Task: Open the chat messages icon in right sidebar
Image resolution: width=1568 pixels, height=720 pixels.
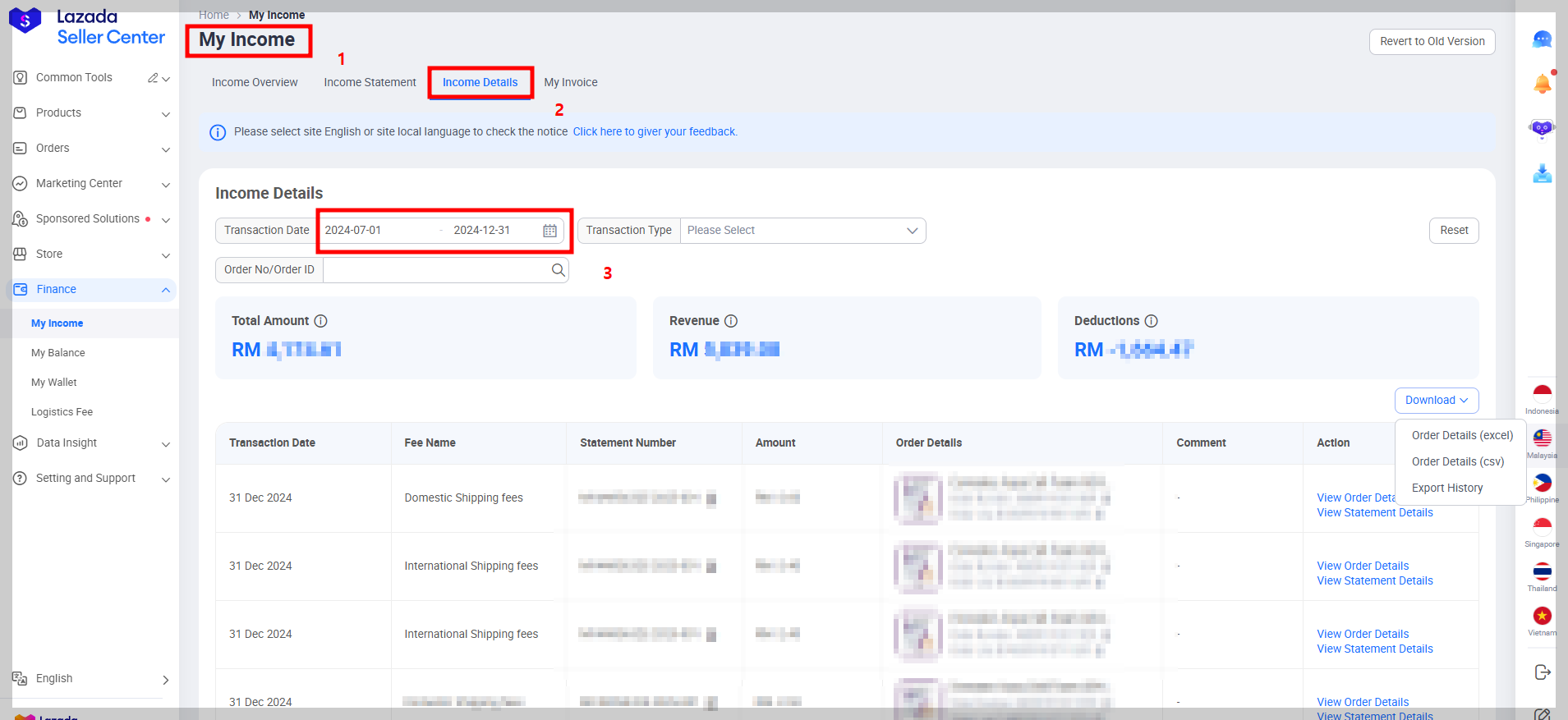Action: (1542, 39)
